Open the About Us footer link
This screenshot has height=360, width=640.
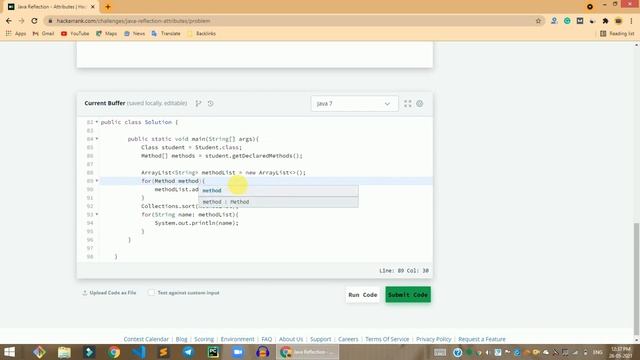tap(291, 339)
